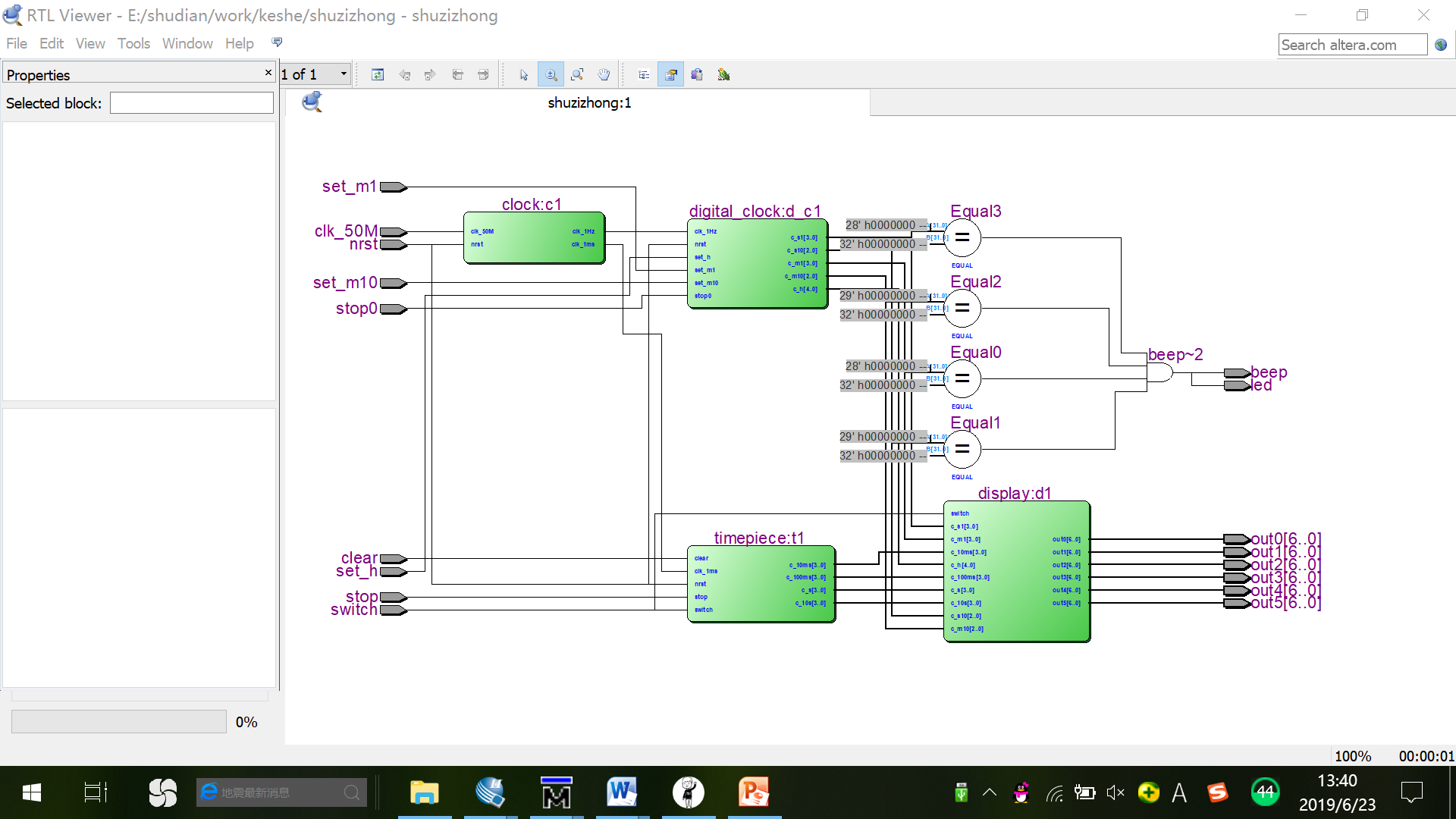
Task: Click the forward arrow navigation icon
Action: 430,74
